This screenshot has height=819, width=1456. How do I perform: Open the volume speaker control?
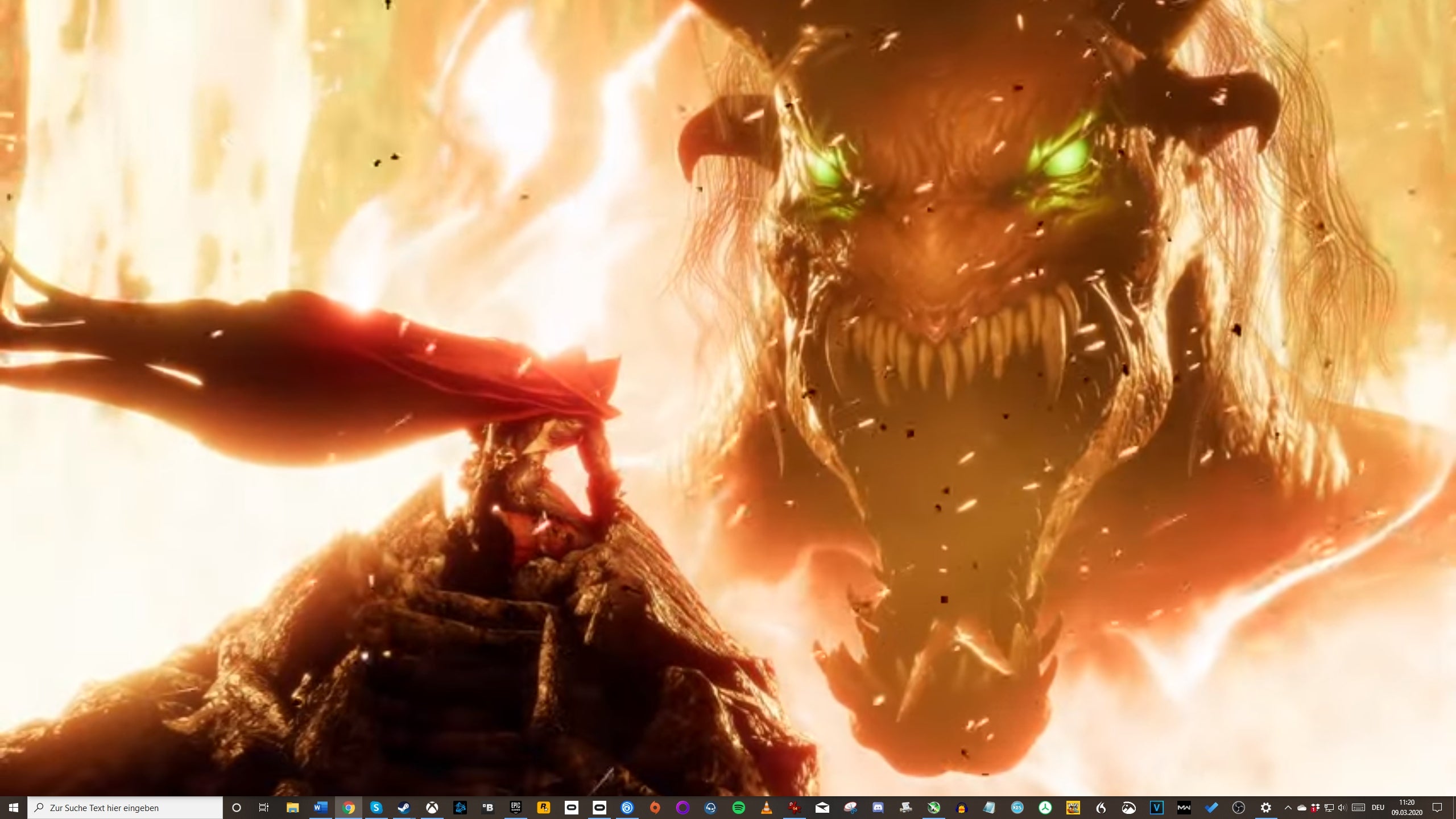pyautogui.click(x=1342, y=808)
